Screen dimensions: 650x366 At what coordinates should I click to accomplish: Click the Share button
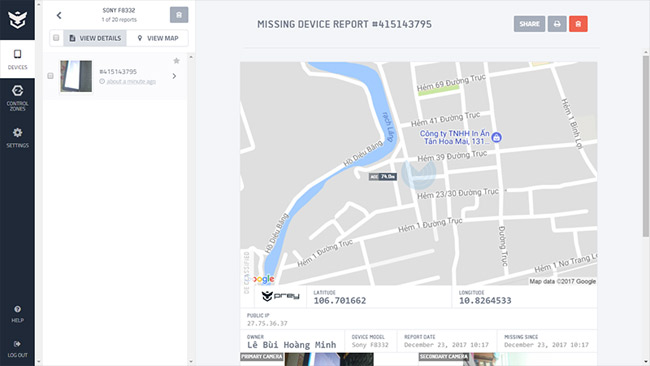point(529,24)
